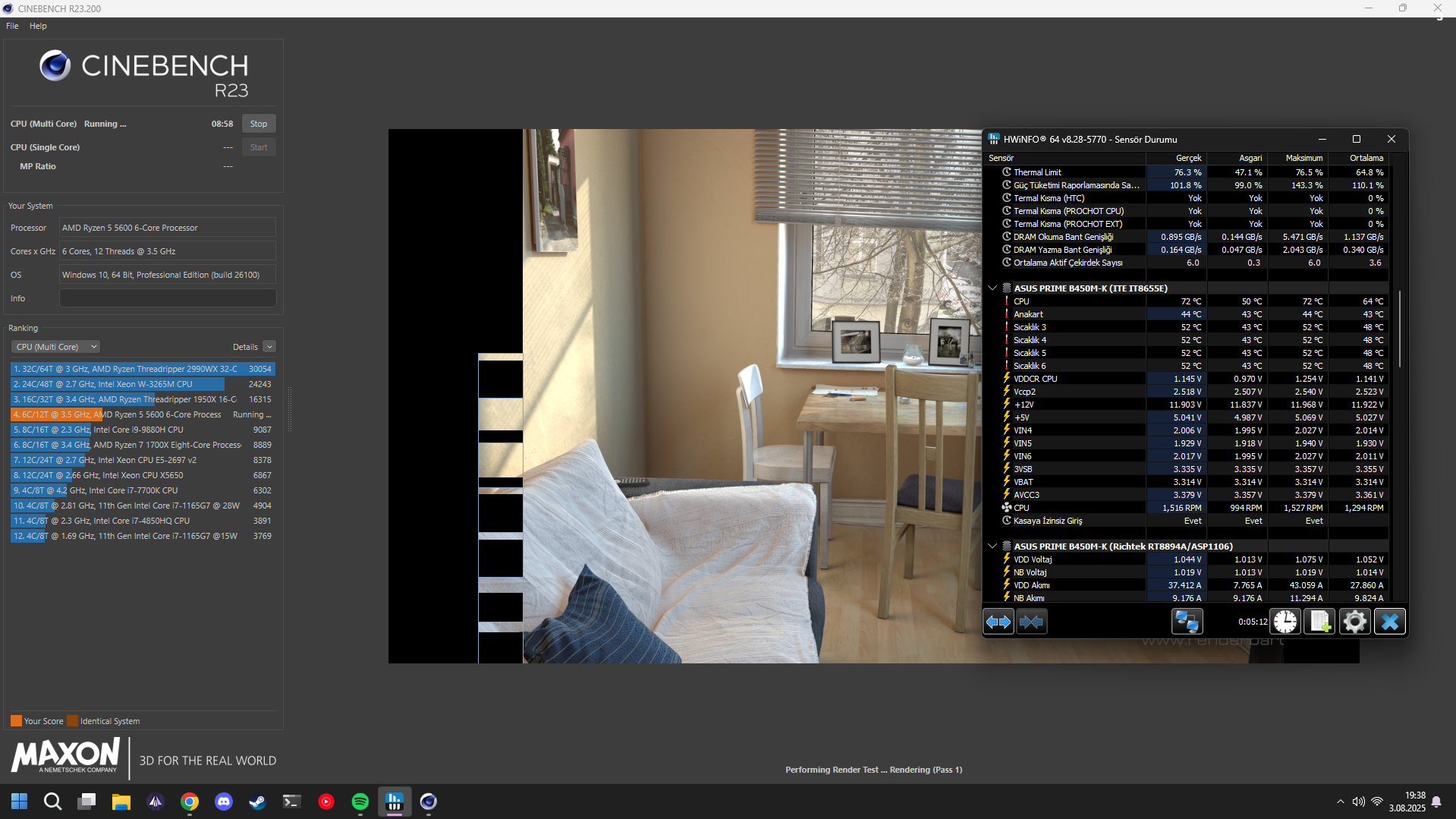Click the Processor field AMD Ryzen 5 5600

point(168,228)
